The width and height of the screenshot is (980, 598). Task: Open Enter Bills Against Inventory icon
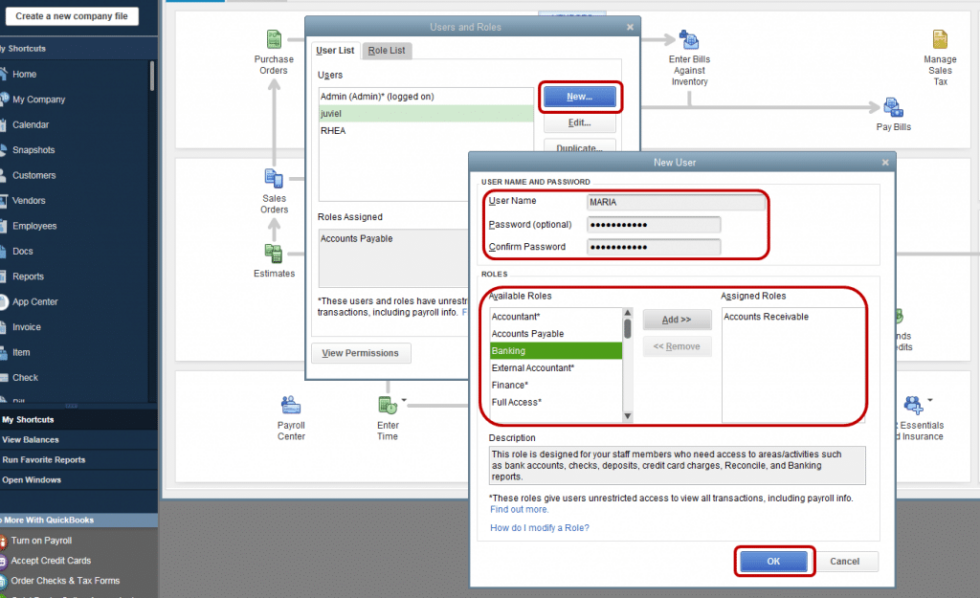tap(689, 40)
